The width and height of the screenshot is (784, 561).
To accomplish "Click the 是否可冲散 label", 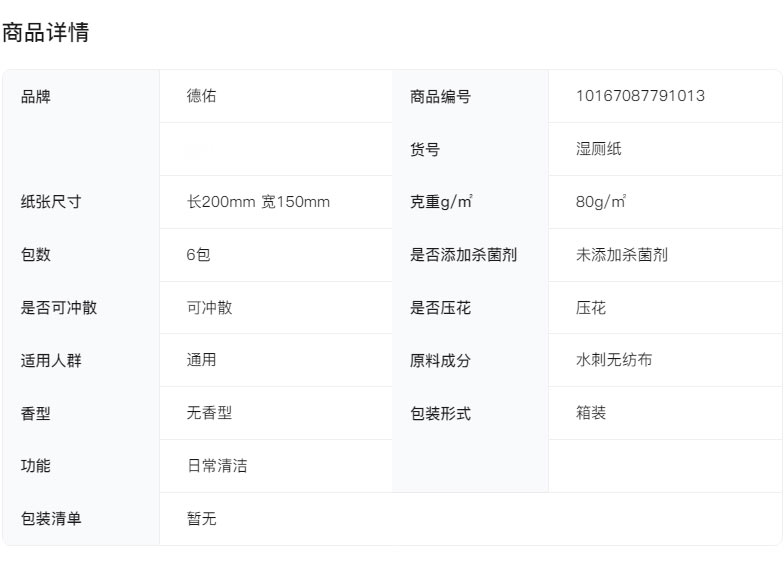I will tap(59, 308).
